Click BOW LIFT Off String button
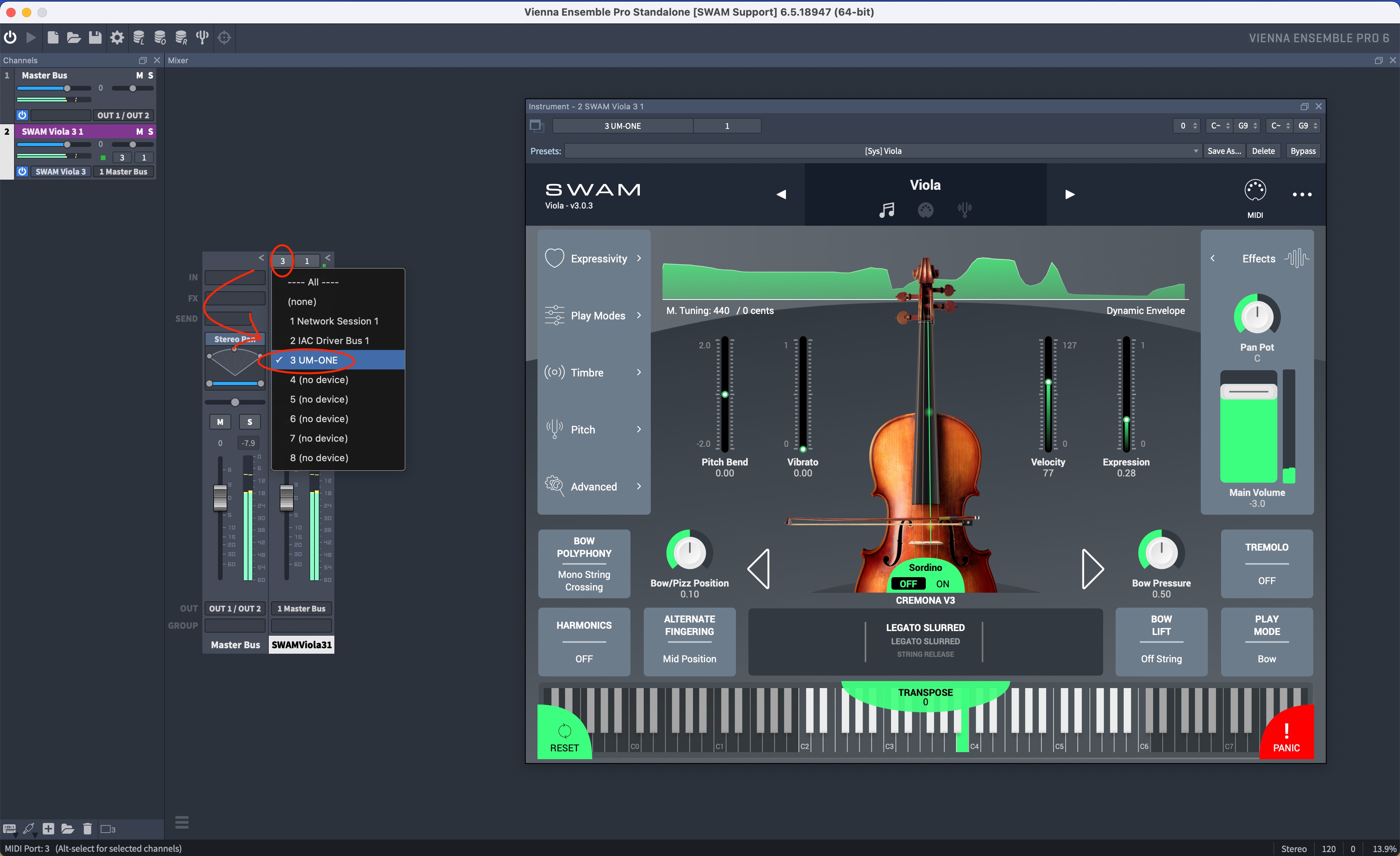 click(1161, 642)
